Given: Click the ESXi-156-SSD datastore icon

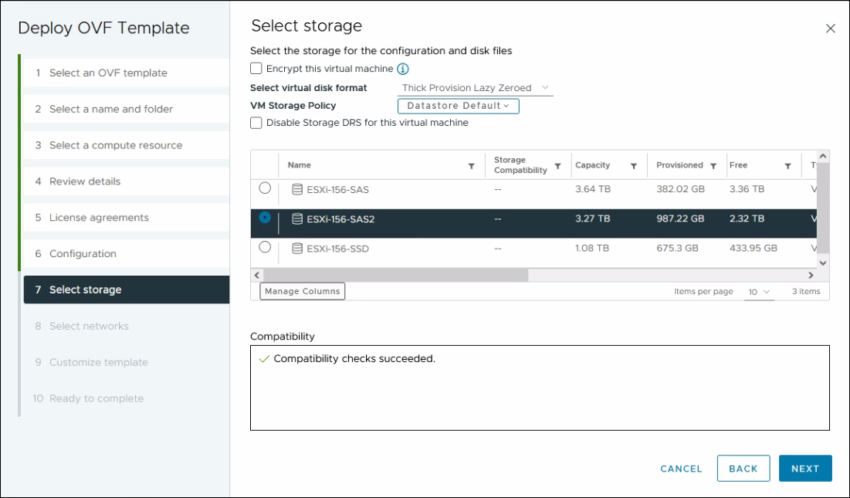Looking at the screenshot, I should [x=296, y=248].
